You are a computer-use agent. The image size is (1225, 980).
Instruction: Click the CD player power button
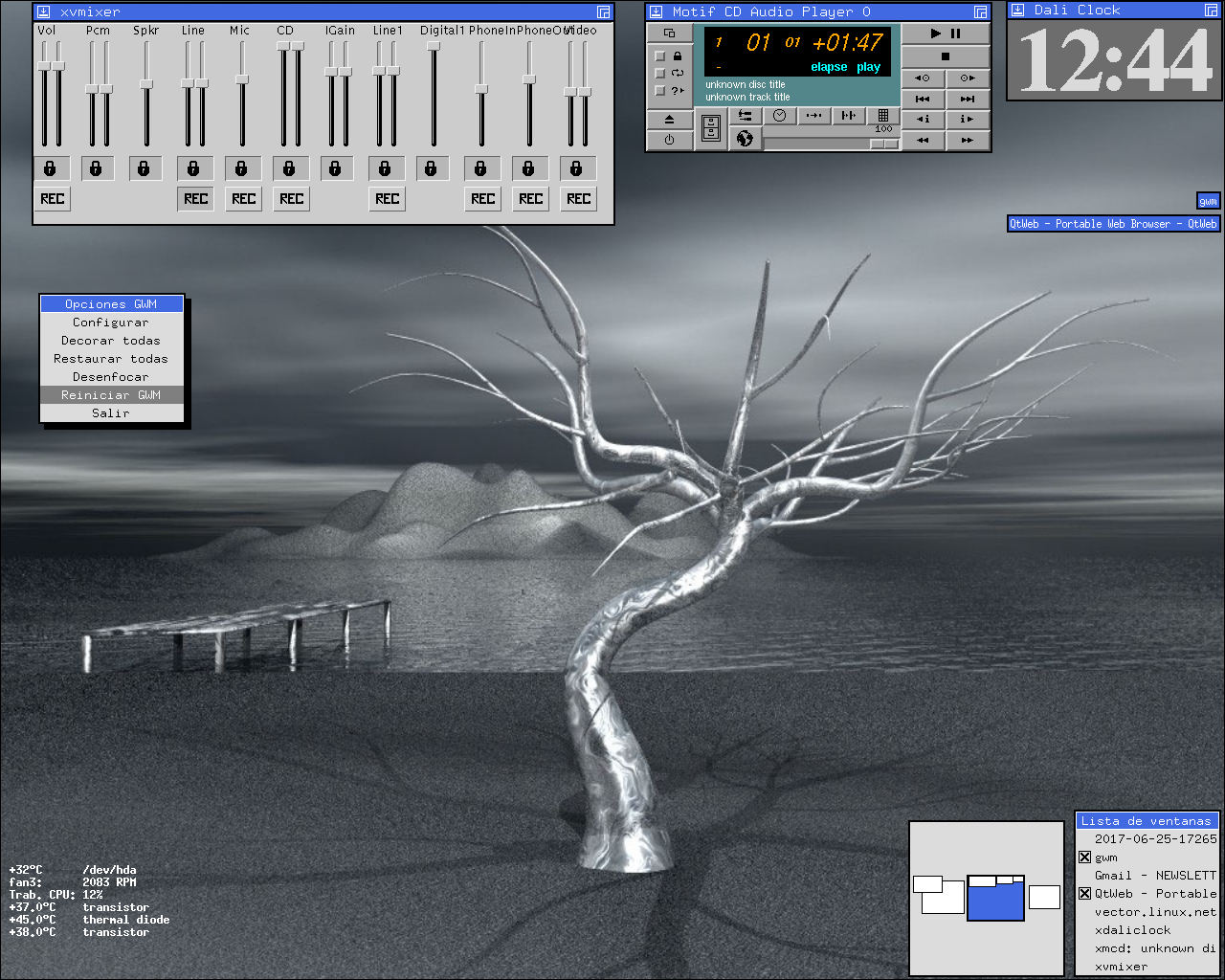(669, 140)
